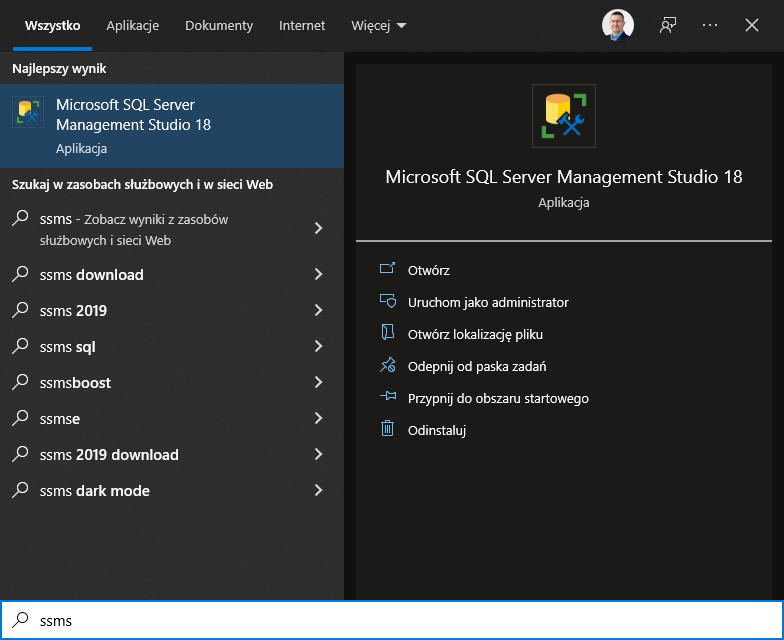Click the Odinstaluj trash icon
Viewport: 784px width, 640px height.
click(388, 430)
